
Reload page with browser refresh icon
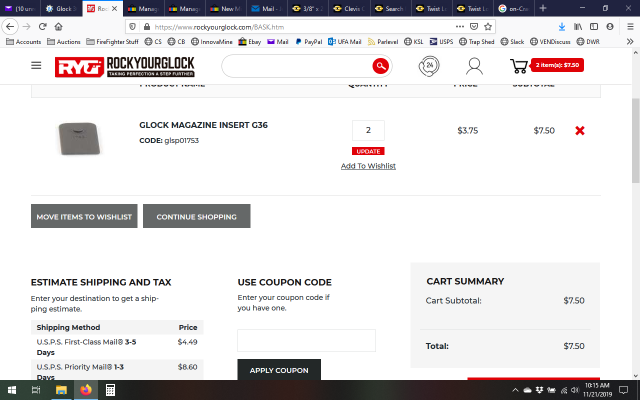coord(47,26)
